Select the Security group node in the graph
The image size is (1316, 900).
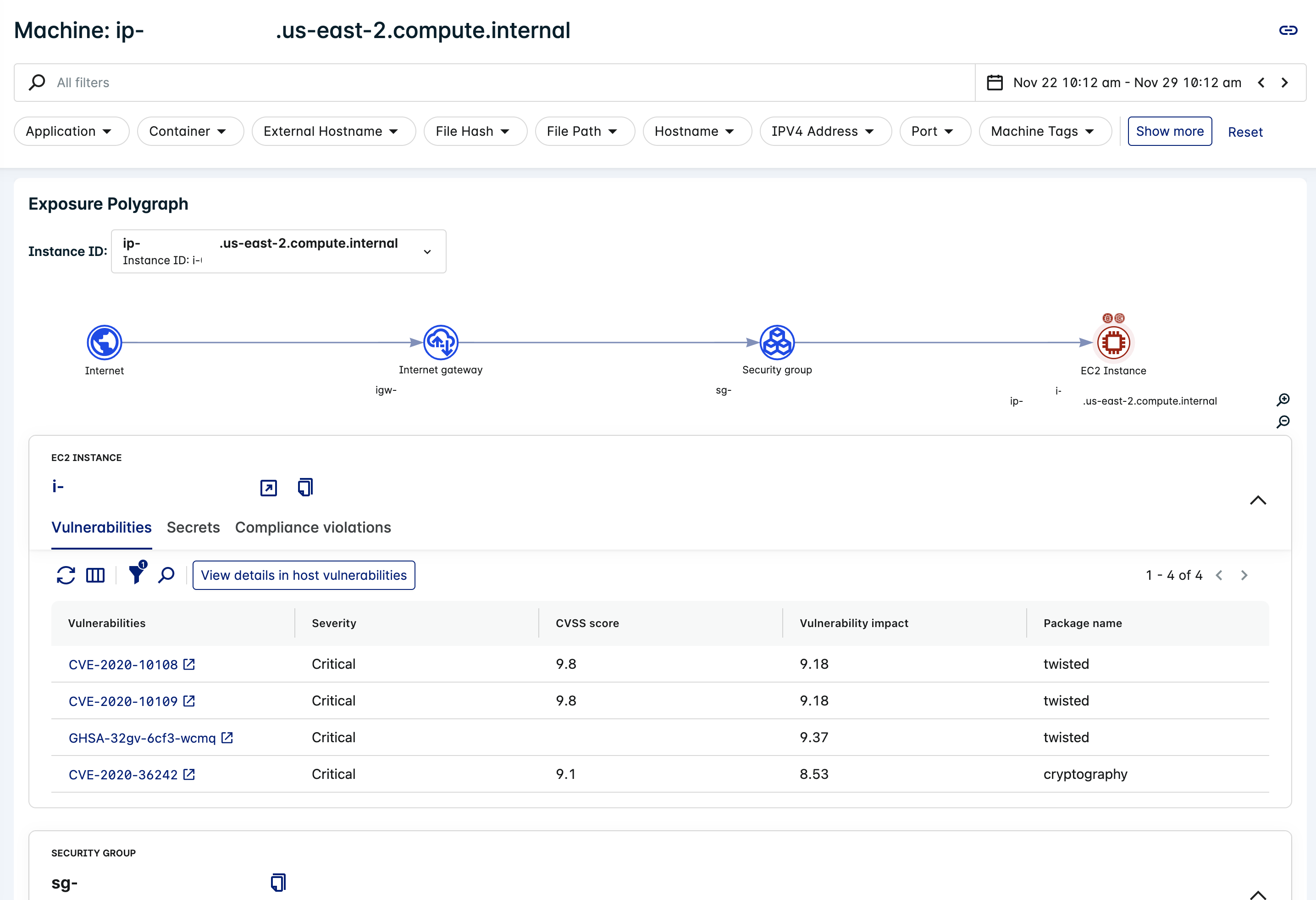pyautogui.click(x=777, y=342)
